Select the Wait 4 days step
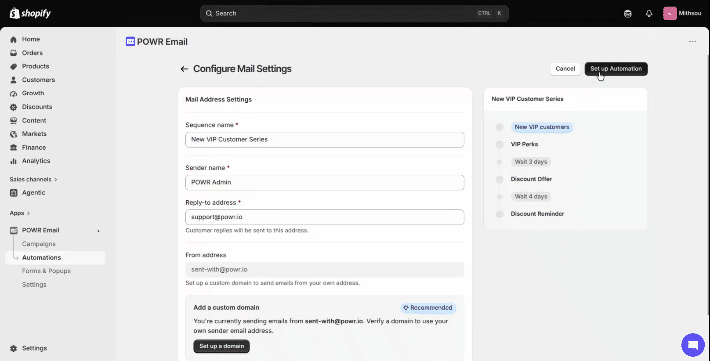This screenshot has width=710, height=361. pyautogui.click(x=531, y=197)
